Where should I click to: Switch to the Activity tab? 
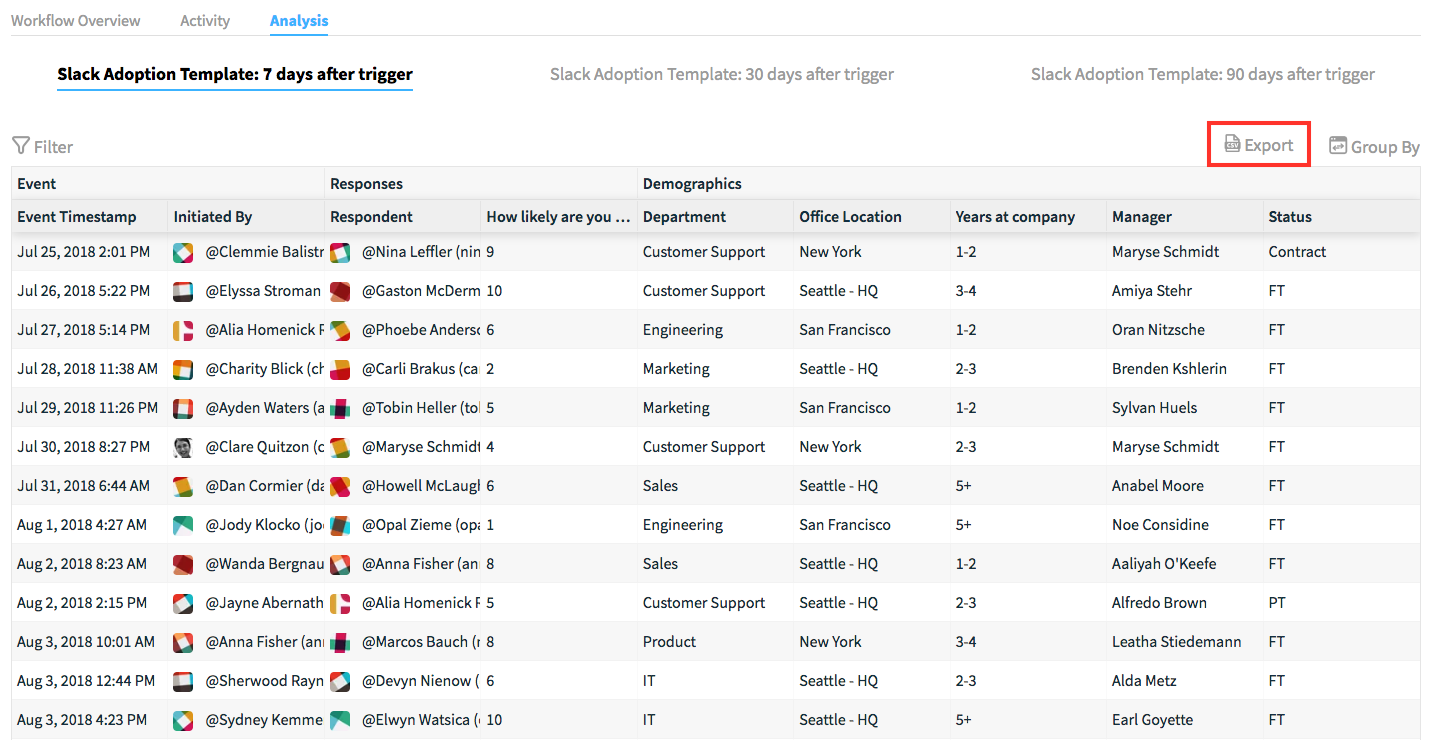pos(205,20)
